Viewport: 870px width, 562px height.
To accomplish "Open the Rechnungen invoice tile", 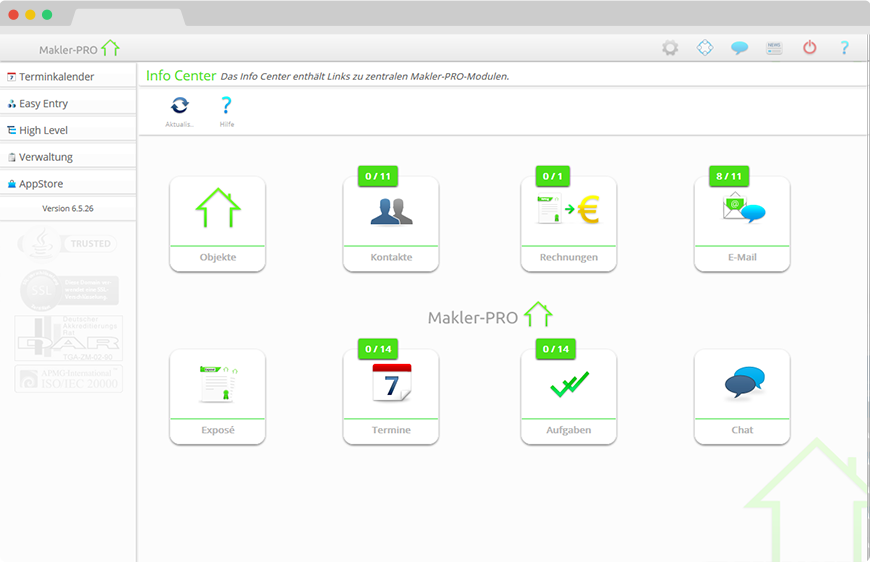I will [x=568, y=224].
